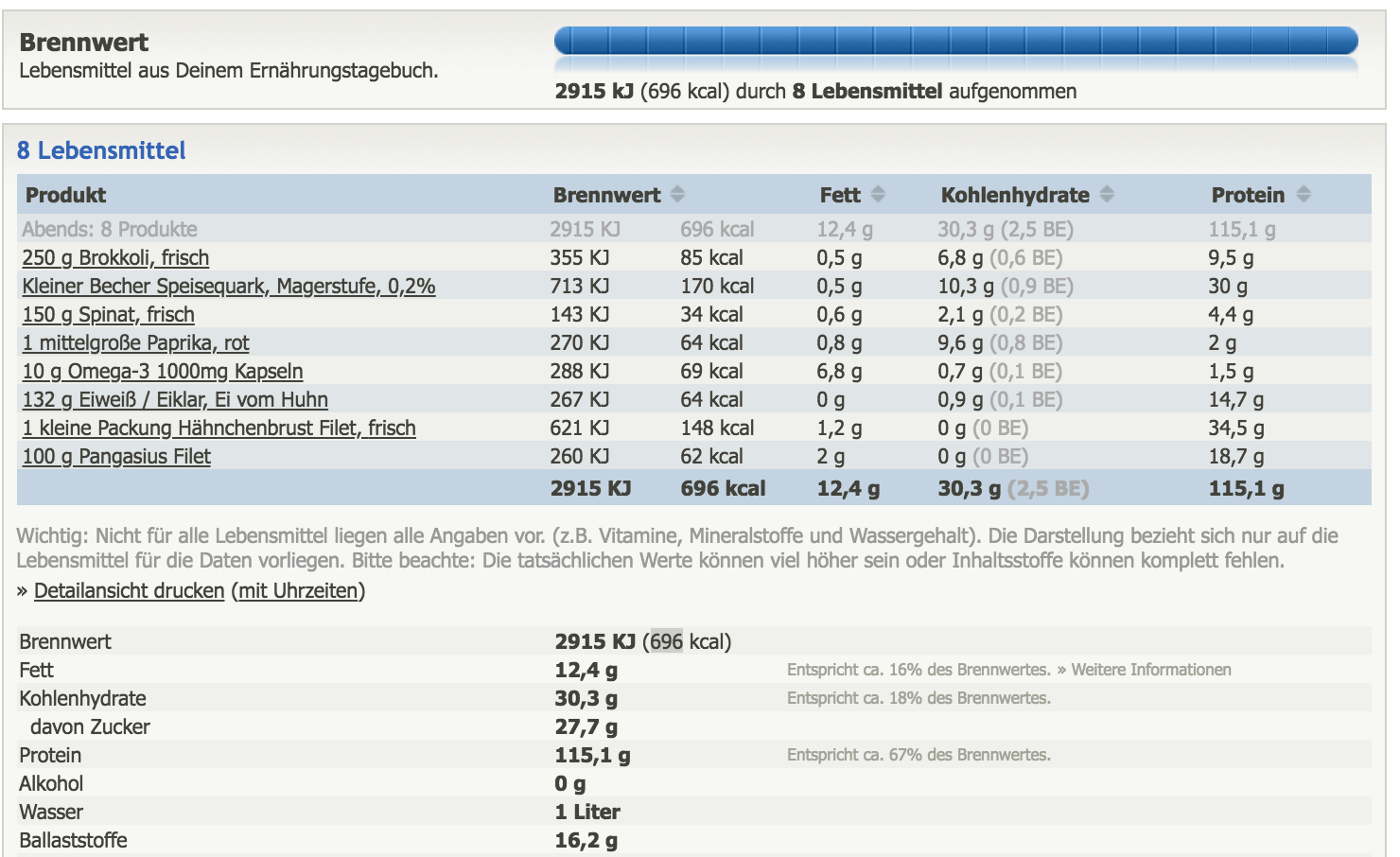
Task: Click the 355 KJ value in Brokkoli row
Action: [579, 257]
